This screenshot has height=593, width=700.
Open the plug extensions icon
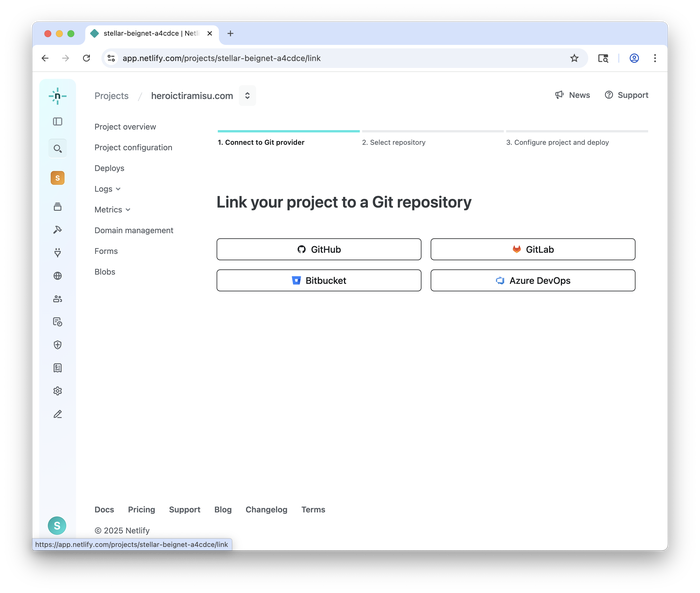point(58,253)
